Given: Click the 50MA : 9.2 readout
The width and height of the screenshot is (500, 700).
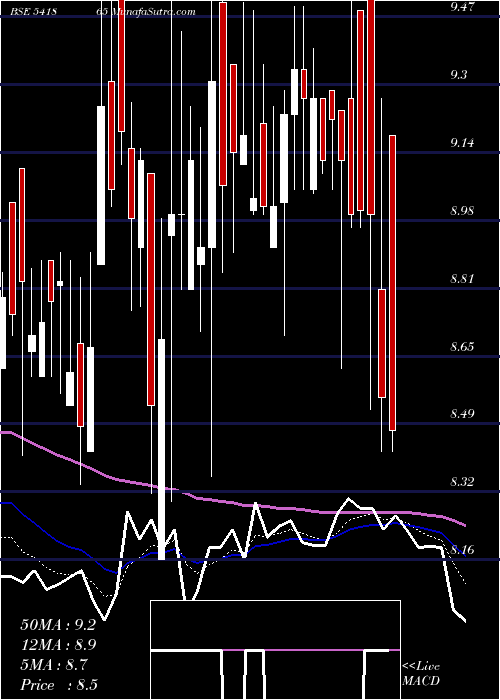Looking at the screenshot, I should (58, 625).
